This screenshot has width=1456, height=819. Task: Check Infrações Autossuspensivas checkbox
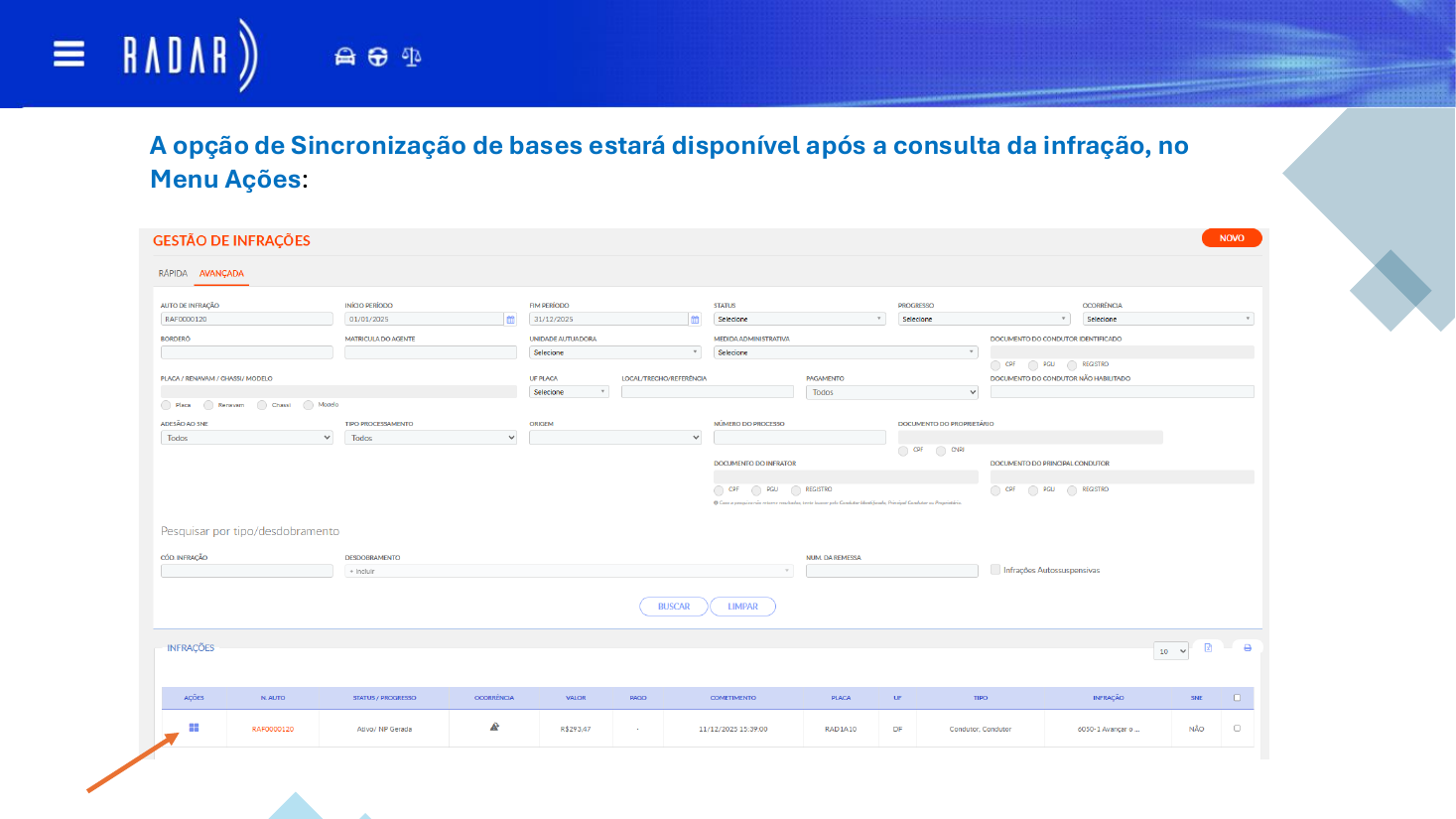click(x=995, y=570)
